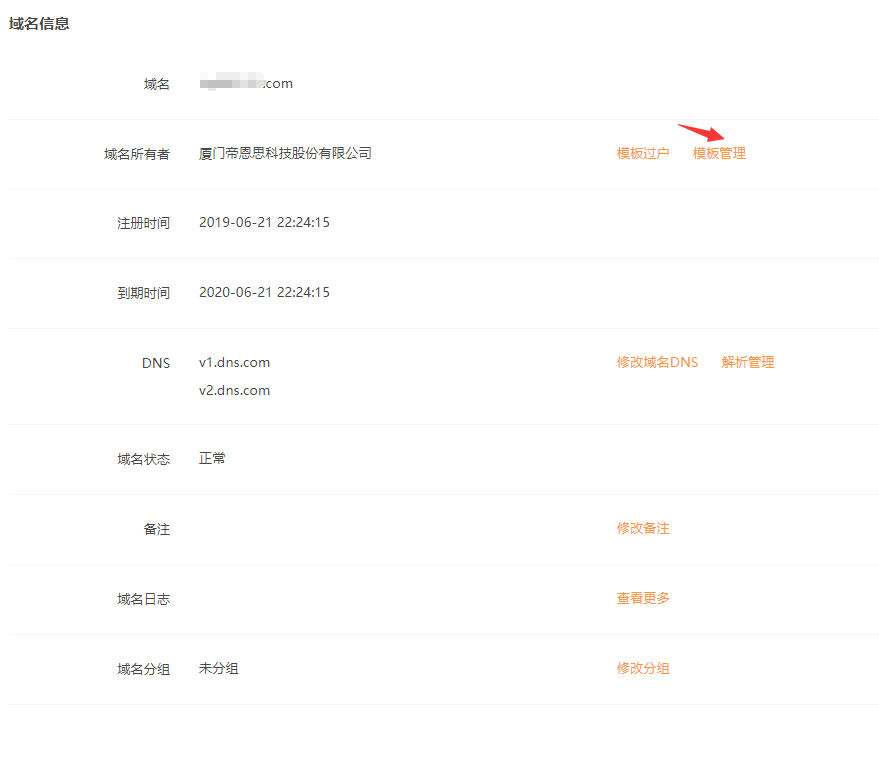Viewport: 879px width, 763px height.
Task: Click the 未分组 group value
Action: [x=218, y=668]
